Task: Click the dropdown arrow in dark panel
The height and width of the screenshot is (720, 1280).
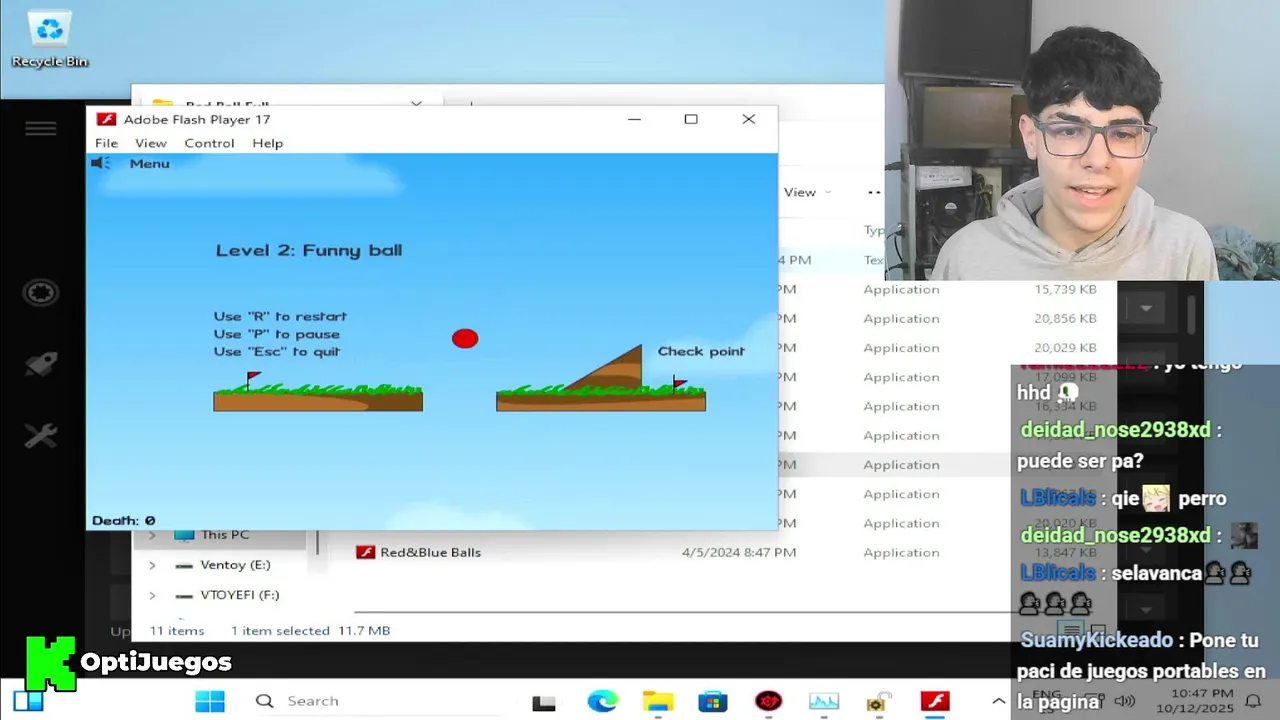Action: (1146, 308)
